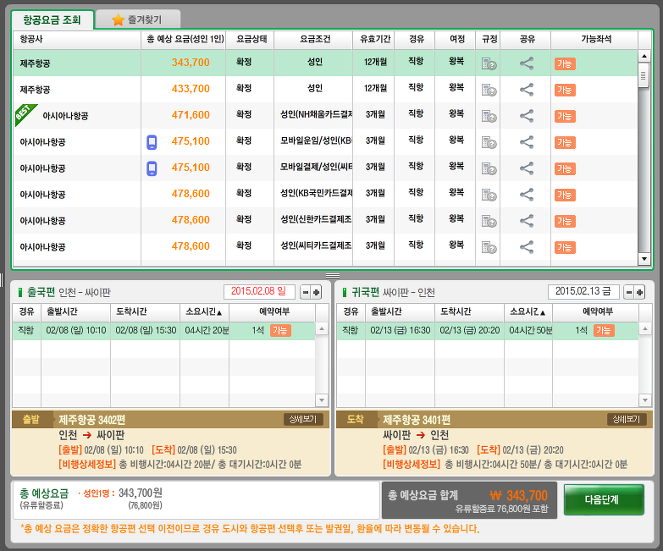Open fare rules icon for 신한카드 478,600 row
Viewport: 663px width, 551px height.
tap(489, 221)
